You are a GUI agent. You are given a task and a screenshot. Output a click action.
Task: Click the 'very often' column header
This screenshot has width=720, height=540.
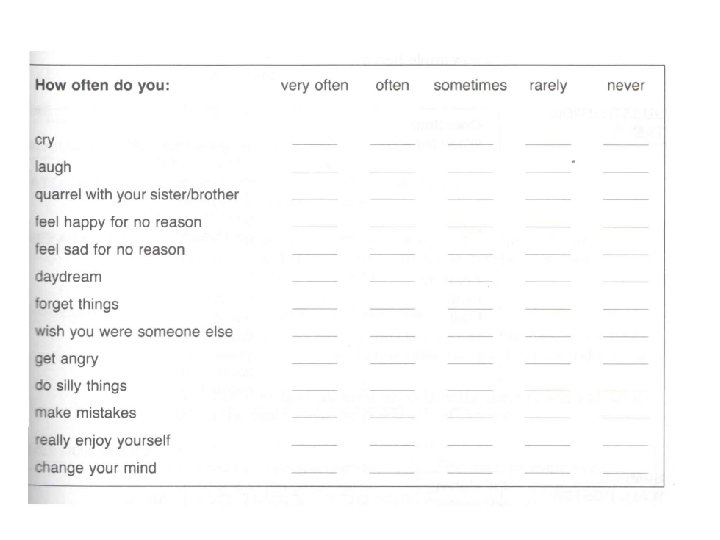[x=314, y=86]
